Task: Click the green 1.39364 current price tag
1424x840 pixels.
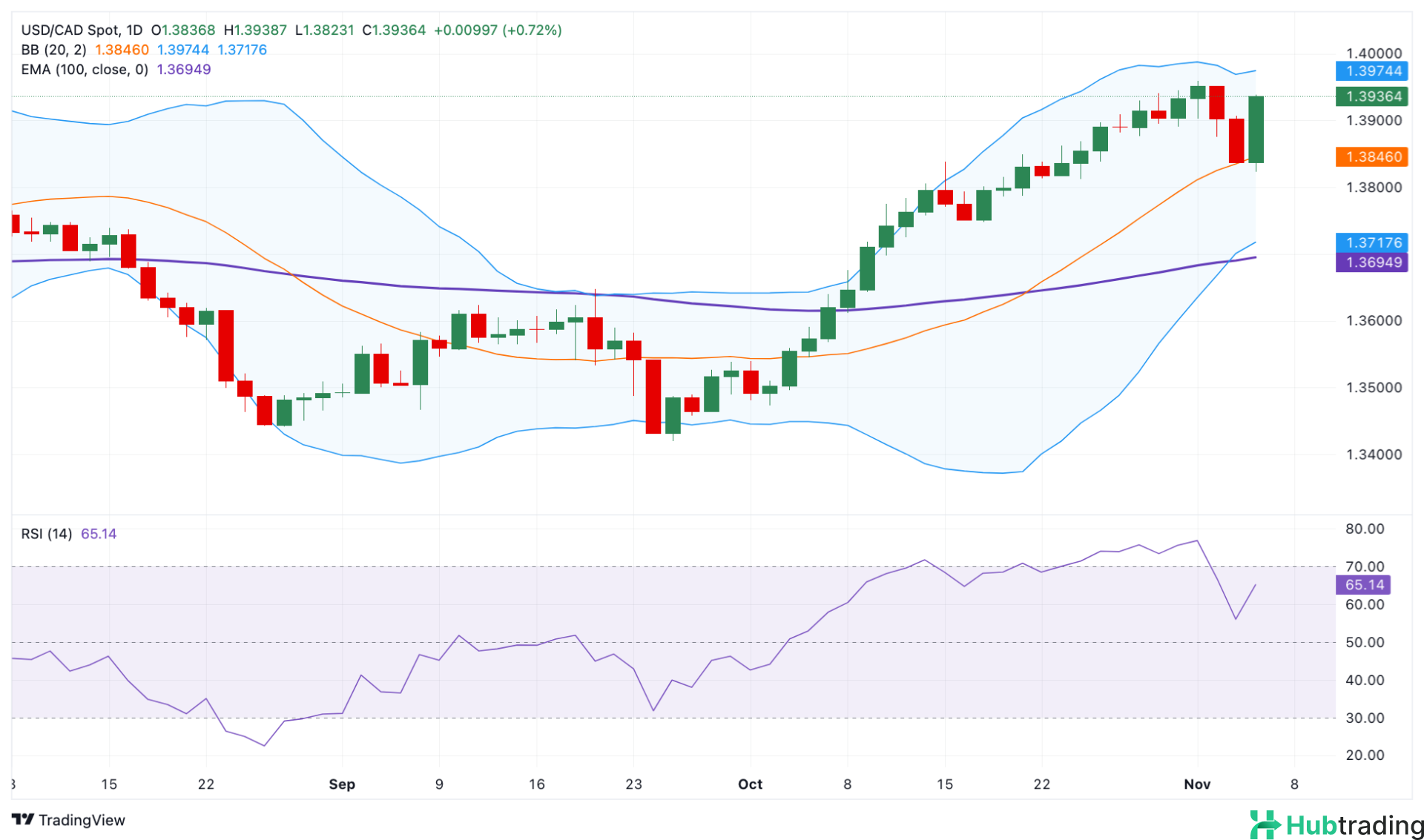Action: [1373, 96]
